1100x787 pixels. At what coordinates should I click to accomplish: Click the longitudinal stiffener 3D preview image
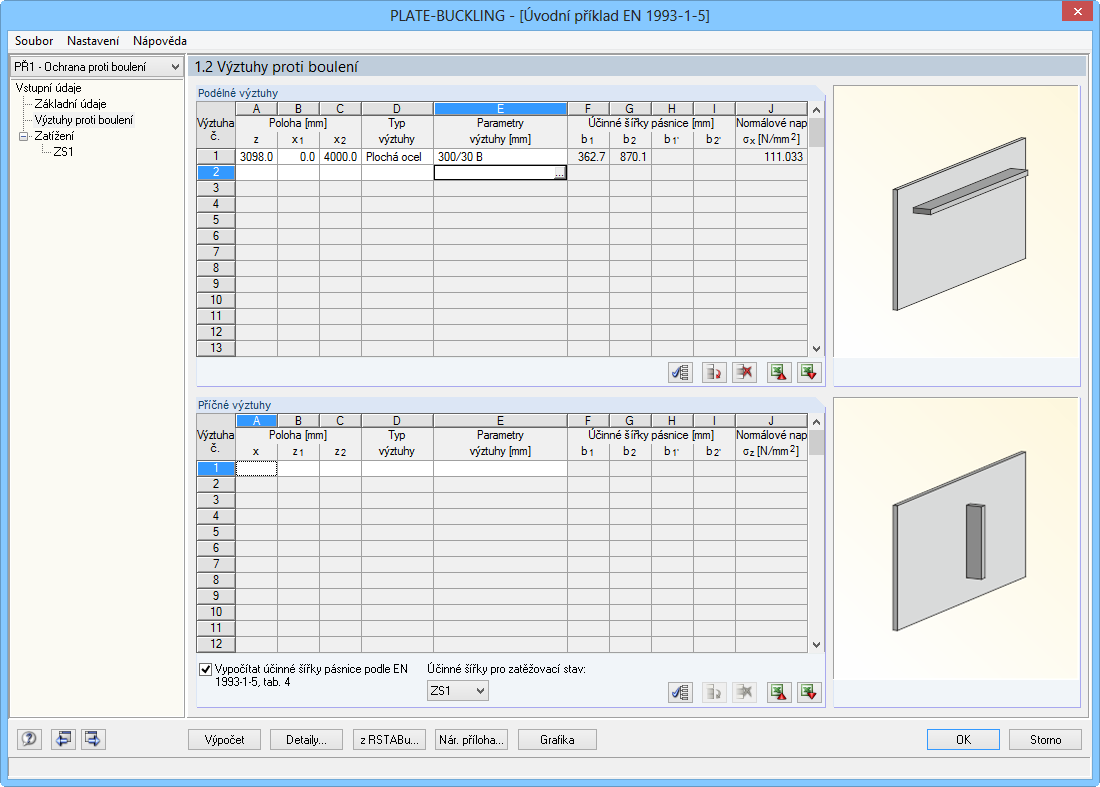pos(957,223)
